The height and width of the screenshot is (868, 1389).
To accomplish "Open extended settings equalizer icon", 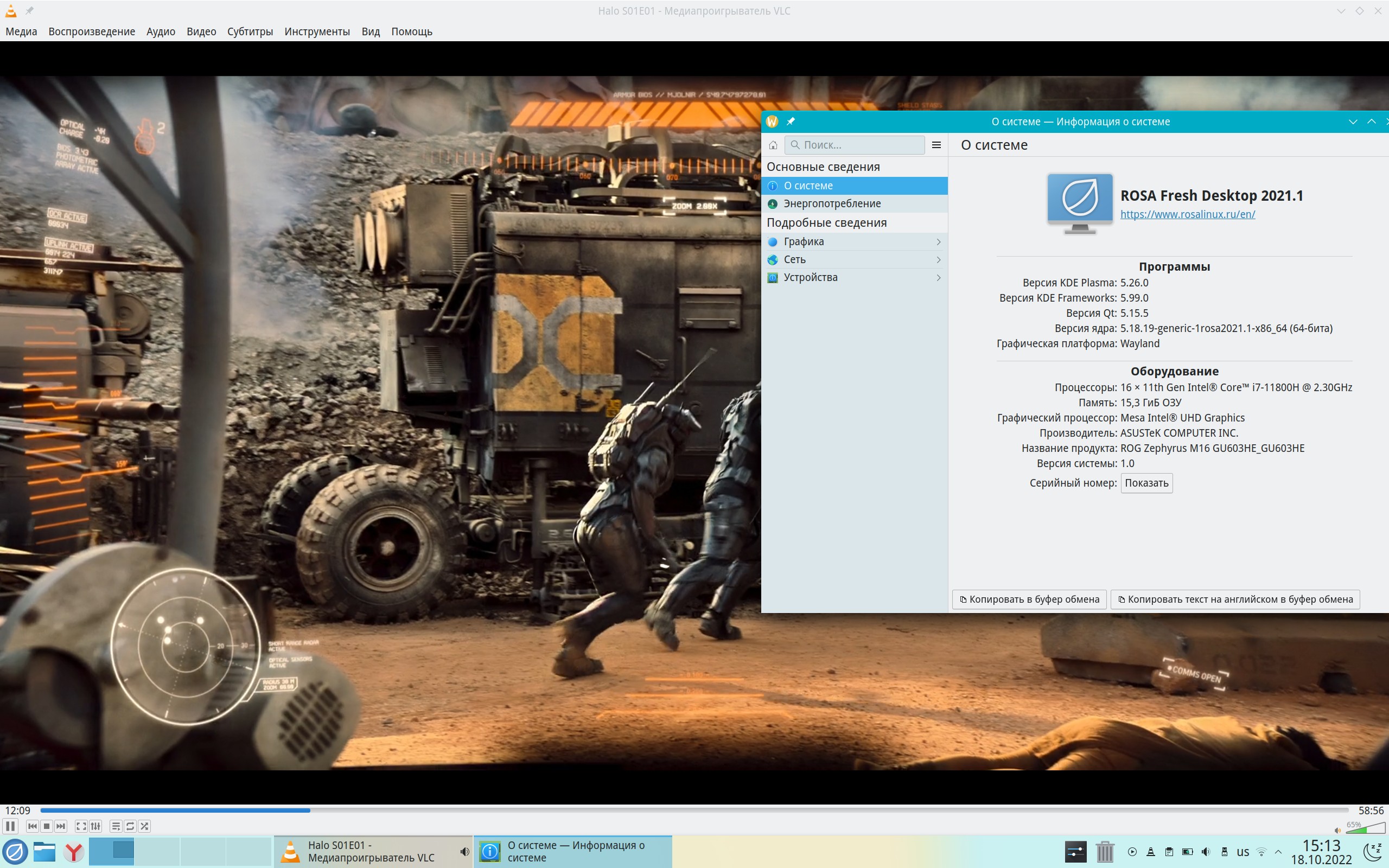I will tap(96, 826).
